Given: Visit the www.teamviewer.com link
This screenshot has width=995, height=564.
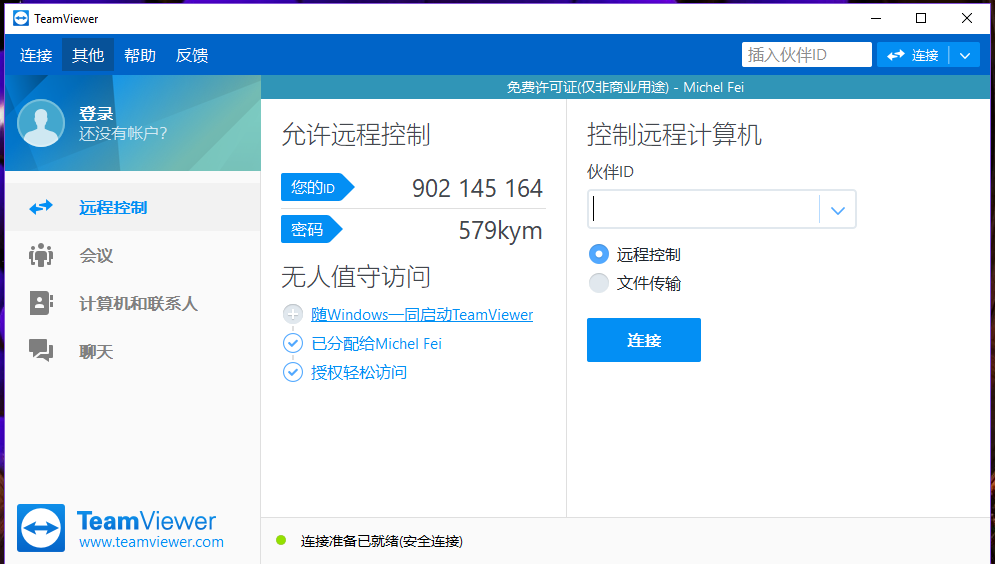Looking at the screenshot, I should coord(151,542).
